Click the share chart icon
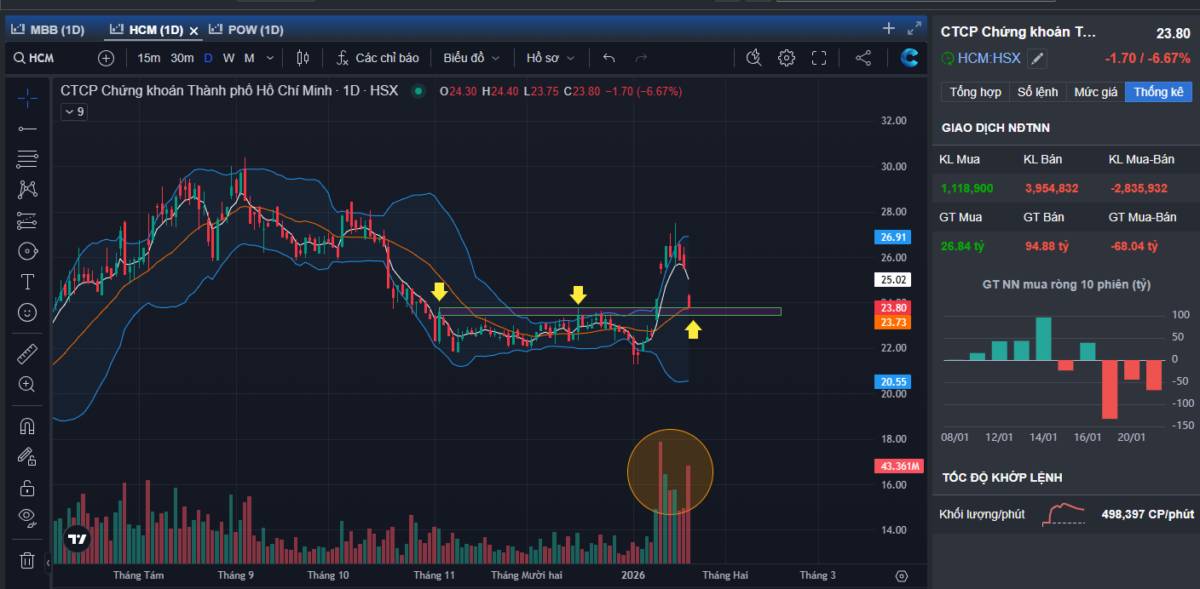Image resolution: width=1200 pixels, height=589 pixels. pos(863,58)
